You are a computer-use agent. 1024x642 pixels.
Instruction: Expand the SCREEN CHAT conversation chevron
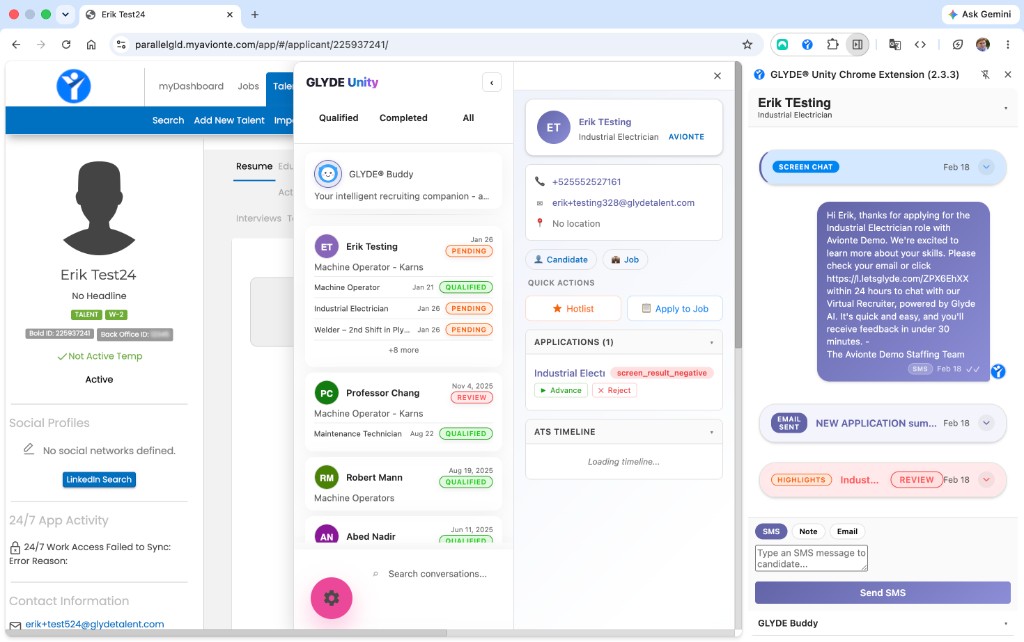pos(986,167)
